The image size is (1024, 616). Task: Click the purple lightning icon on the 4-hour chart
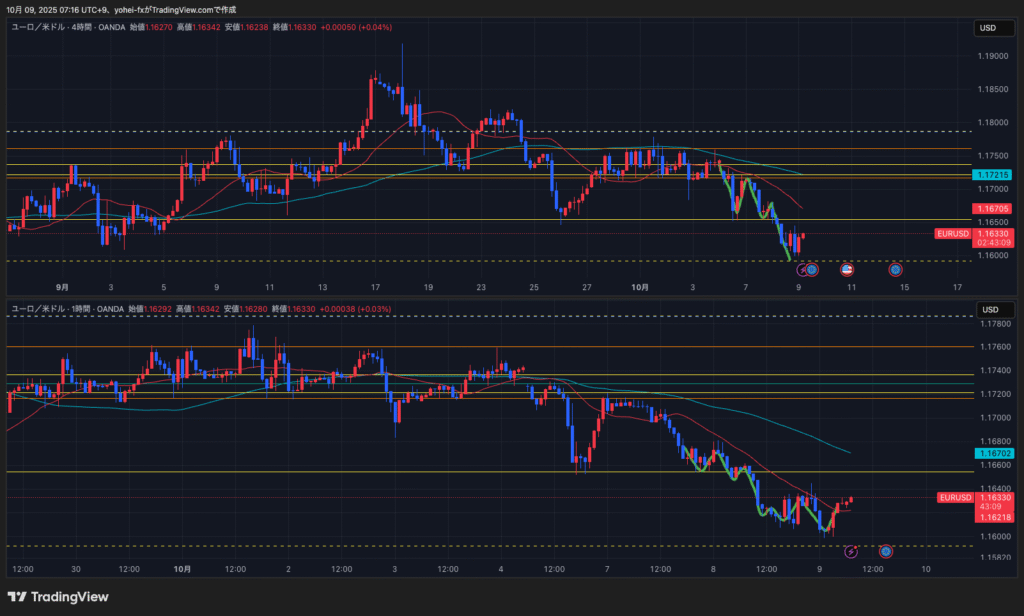pos(801,269)
